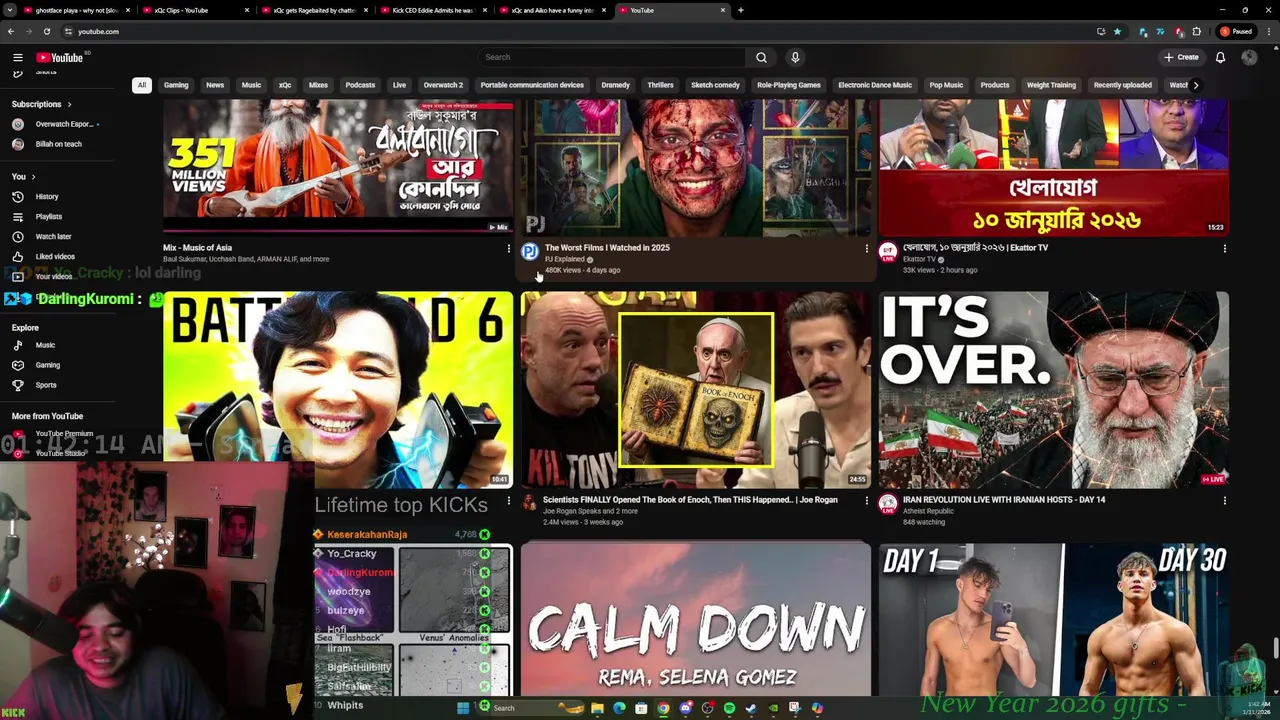Open a new browser tab
Image resolution: width=1280 pixels, height=720 pixels.
point(740,10)
